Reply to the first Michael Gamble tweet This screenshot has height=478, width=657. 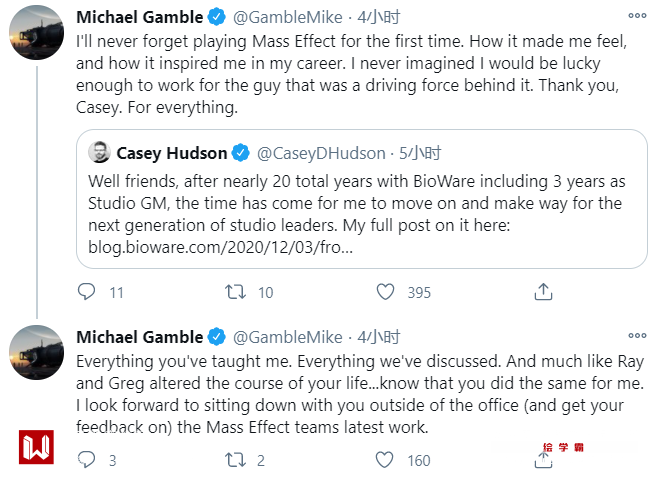(x=87, y=292)
